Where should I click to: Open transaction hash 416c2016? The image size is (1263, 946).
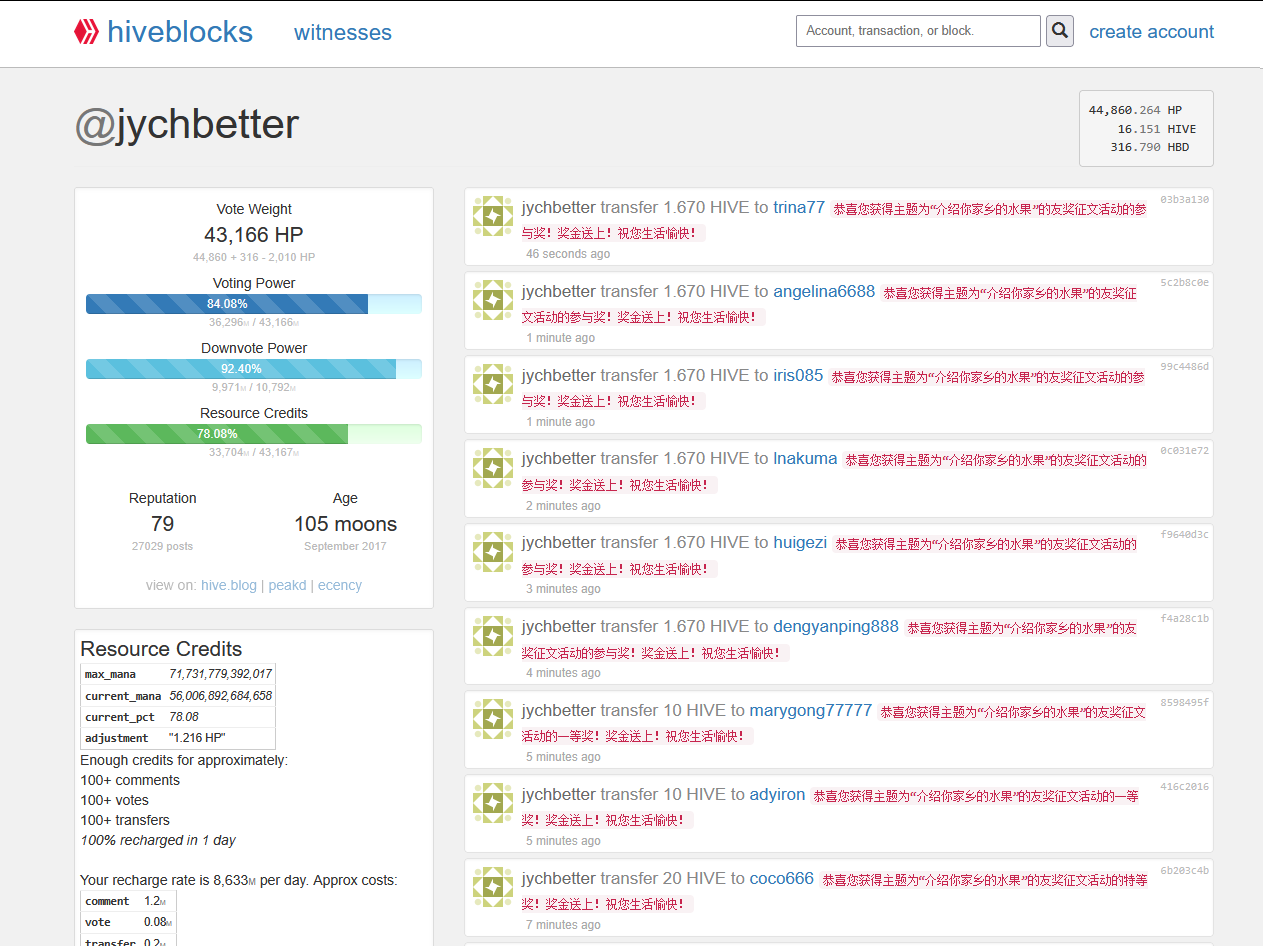[1184, 786]
